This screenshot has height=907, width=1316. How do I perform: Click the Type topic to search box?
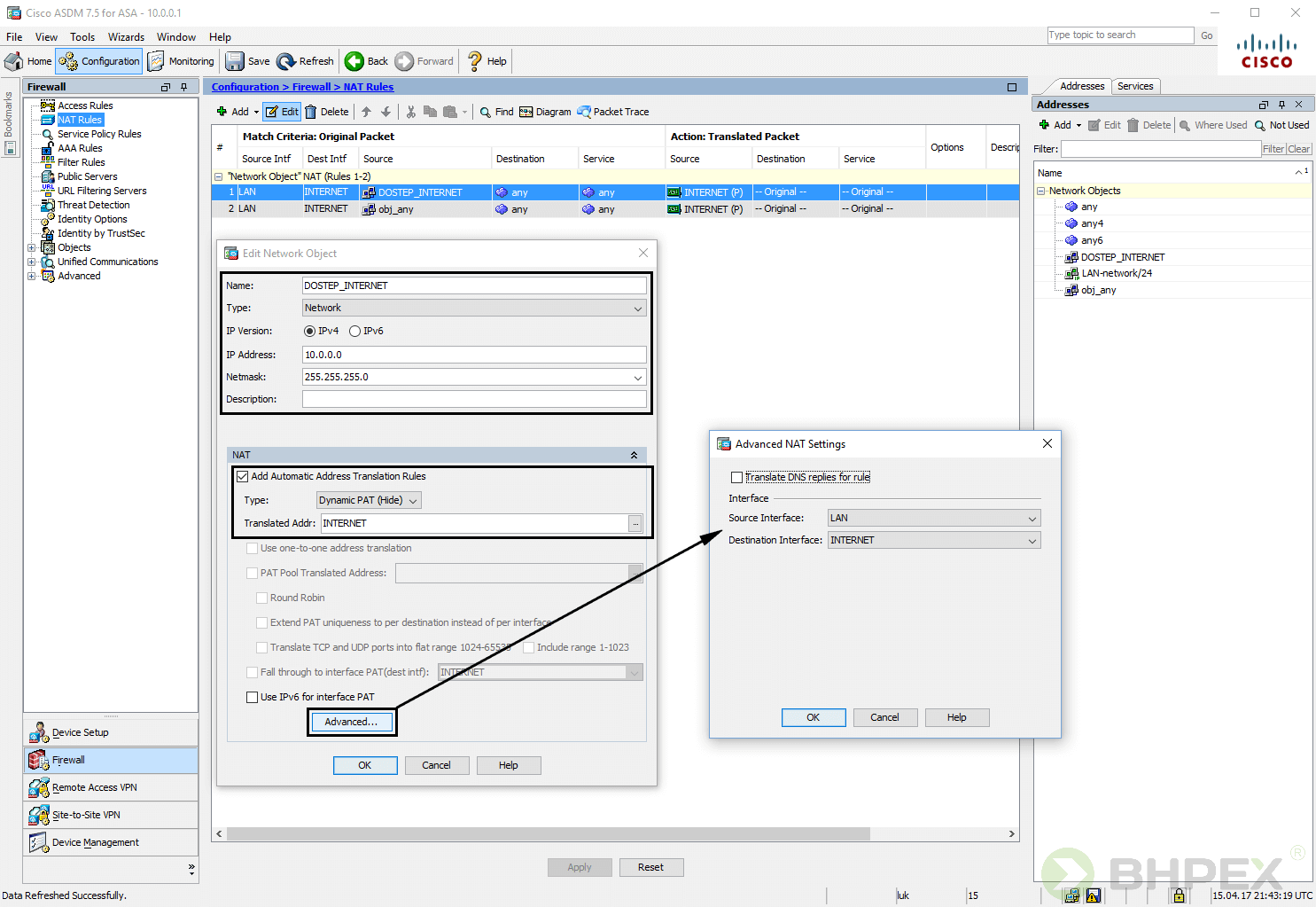pos(1120,35)
